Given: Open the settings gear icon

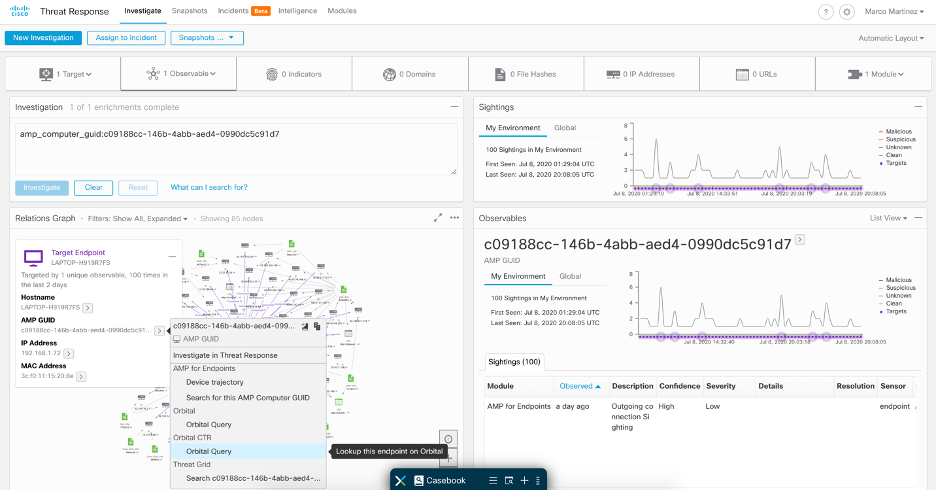Looking at the screenshot, I should point(847,11).
